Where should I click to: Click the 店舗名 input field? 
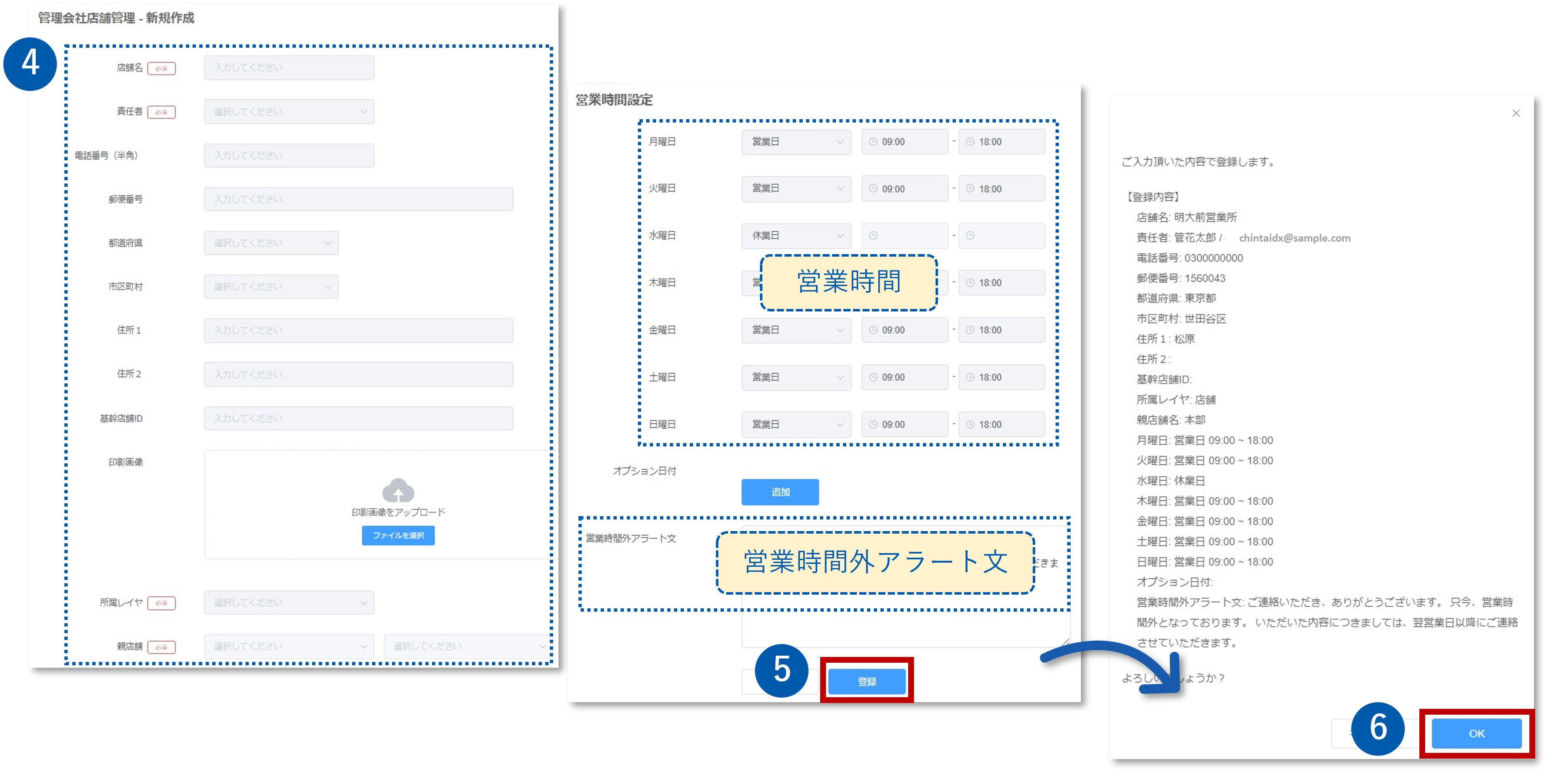tap(289, 68)
